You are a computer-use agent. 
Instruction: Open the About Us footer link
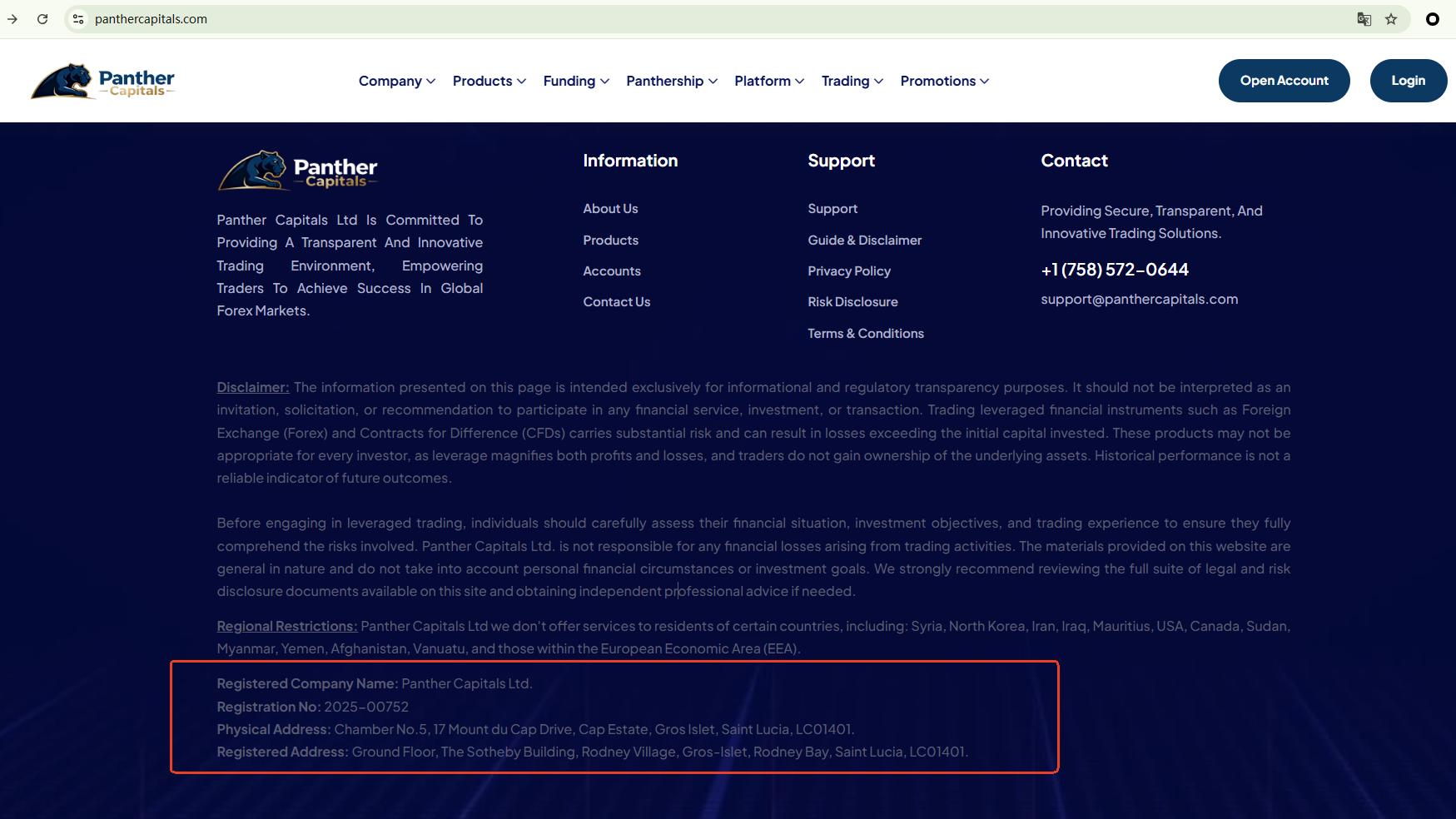click(x=610, y=209)
